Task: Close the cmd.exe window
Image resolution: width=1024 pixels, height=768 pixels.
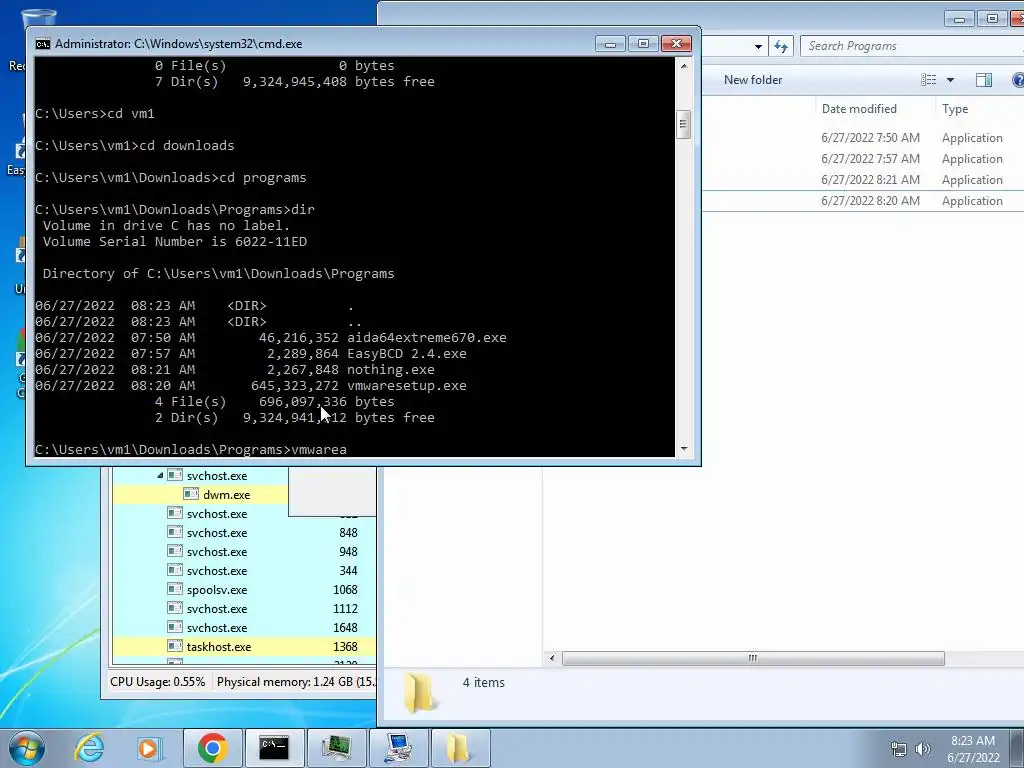Action: coord(676,44)
